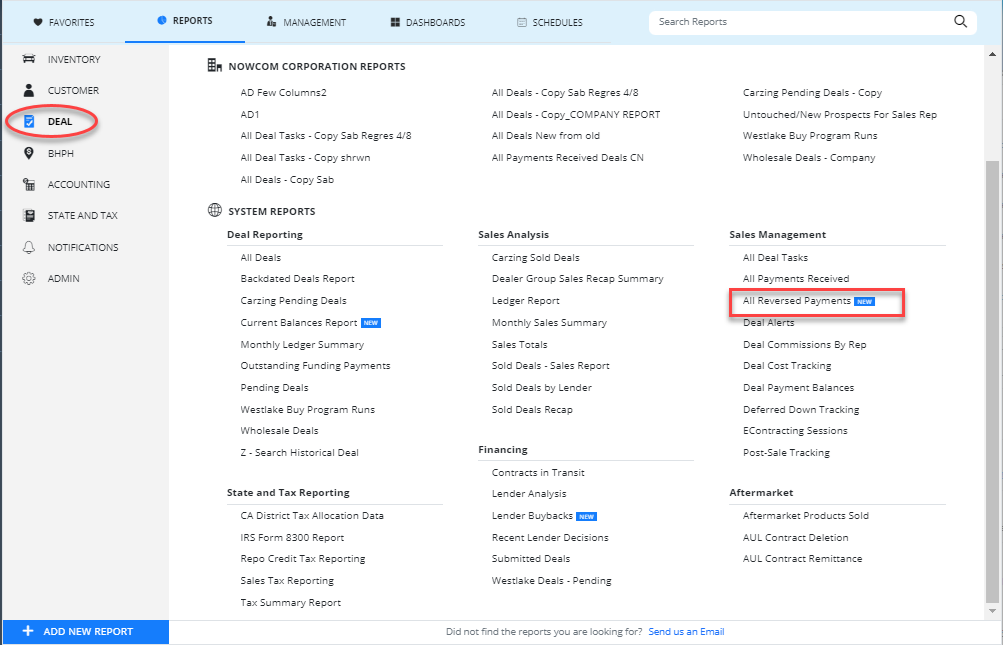Click the Schedules calendar icon
1003x645 pixels.
point(522,22)
